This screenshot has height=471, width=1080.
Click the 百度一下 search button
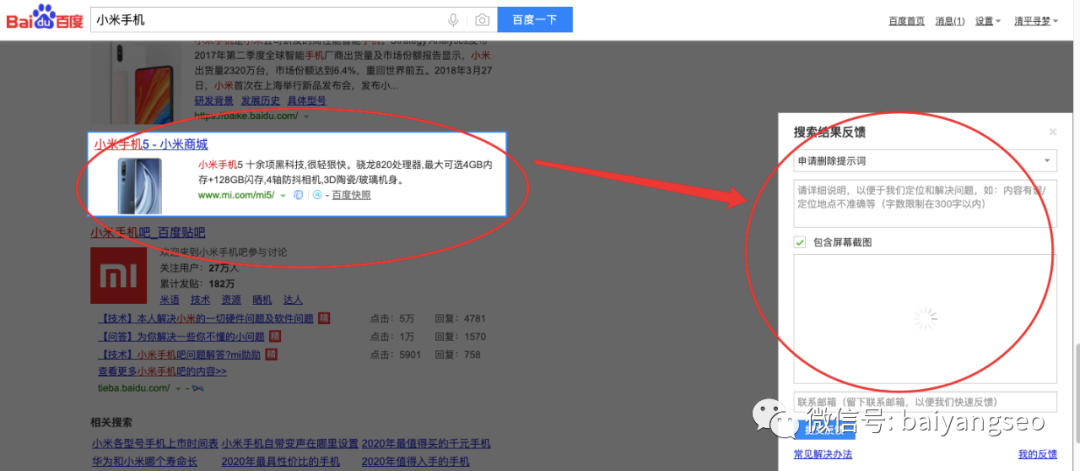[x=535, y=20]
